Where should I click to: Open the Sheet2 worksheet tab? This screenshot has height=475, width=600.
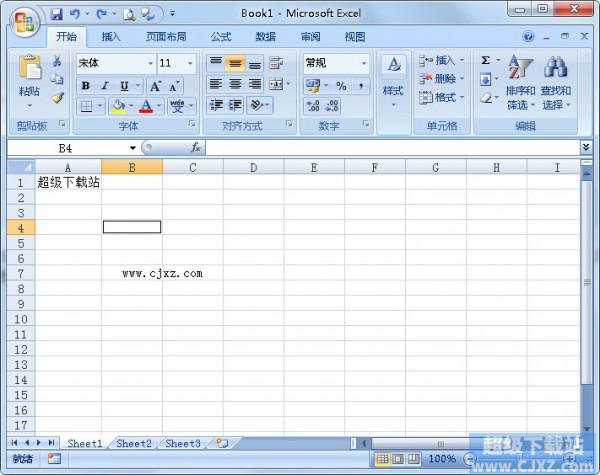point(134,443)
